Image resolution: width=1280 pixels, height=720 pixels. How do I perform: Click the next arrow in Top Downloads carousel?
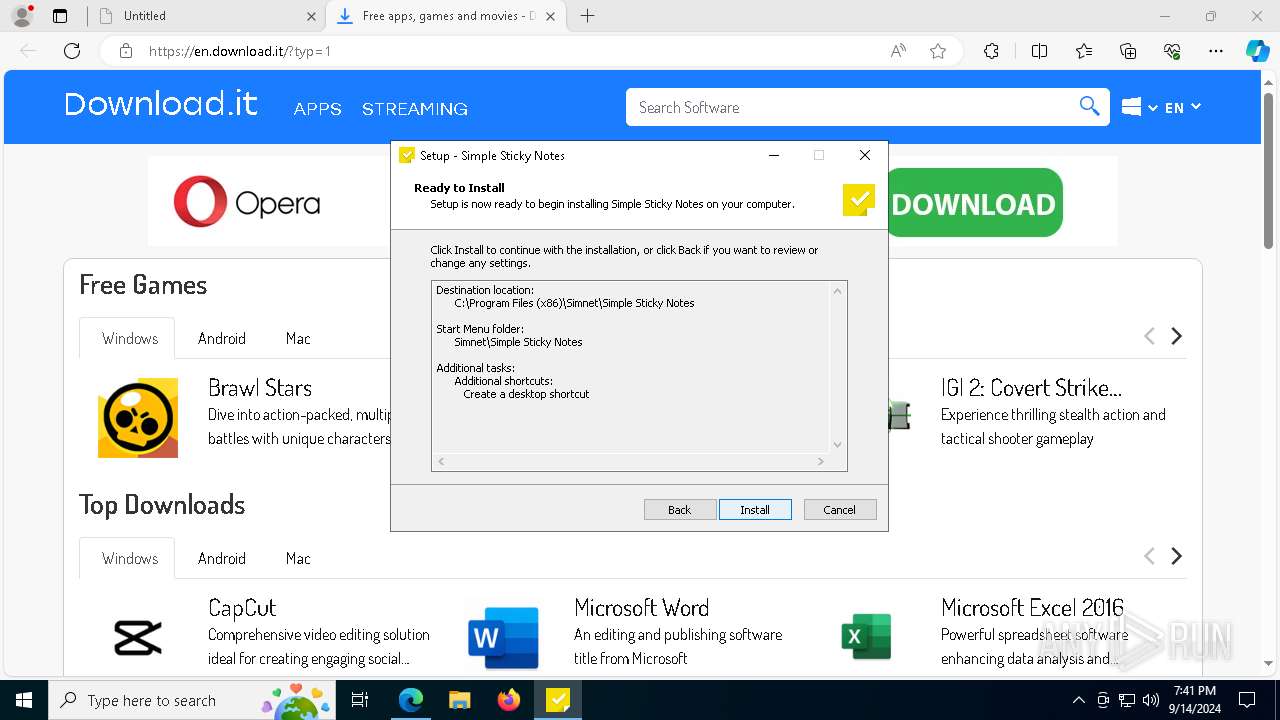click(1177, 556)
